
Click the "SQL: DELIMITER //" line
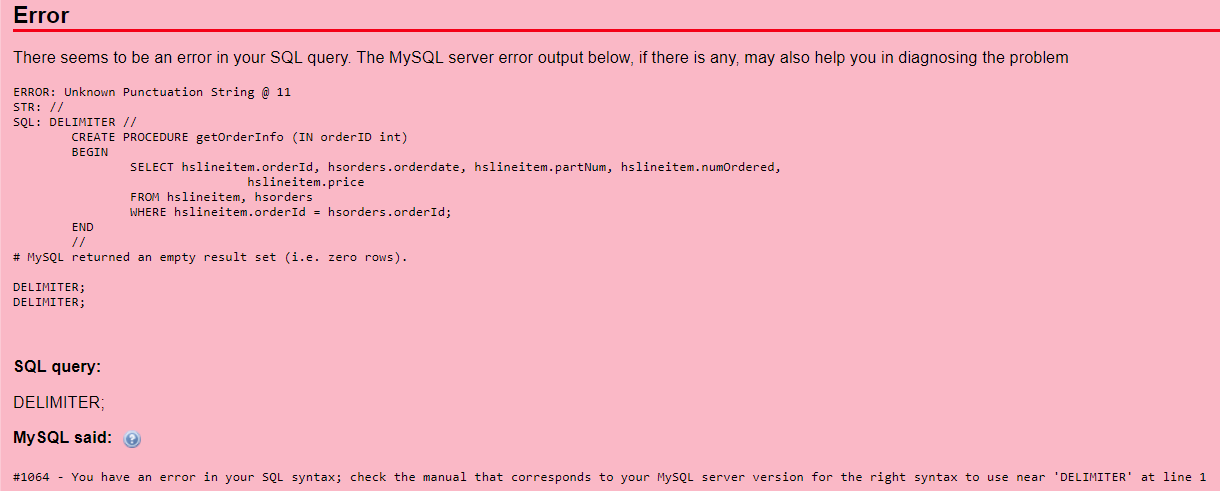point(75,122)
